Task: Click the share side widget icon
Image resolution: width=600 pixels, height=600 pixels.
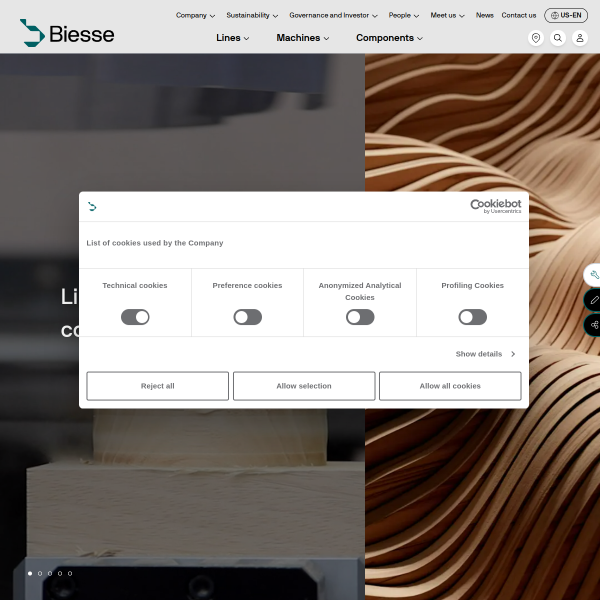Action: click(593, 325)
